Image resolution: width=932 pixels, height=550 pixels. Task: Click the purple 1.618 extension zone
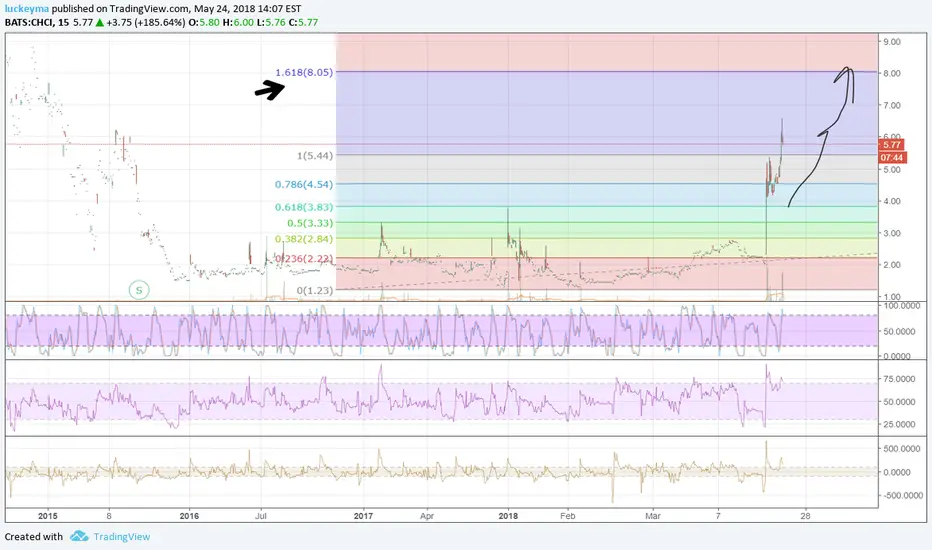coord(606,113)
